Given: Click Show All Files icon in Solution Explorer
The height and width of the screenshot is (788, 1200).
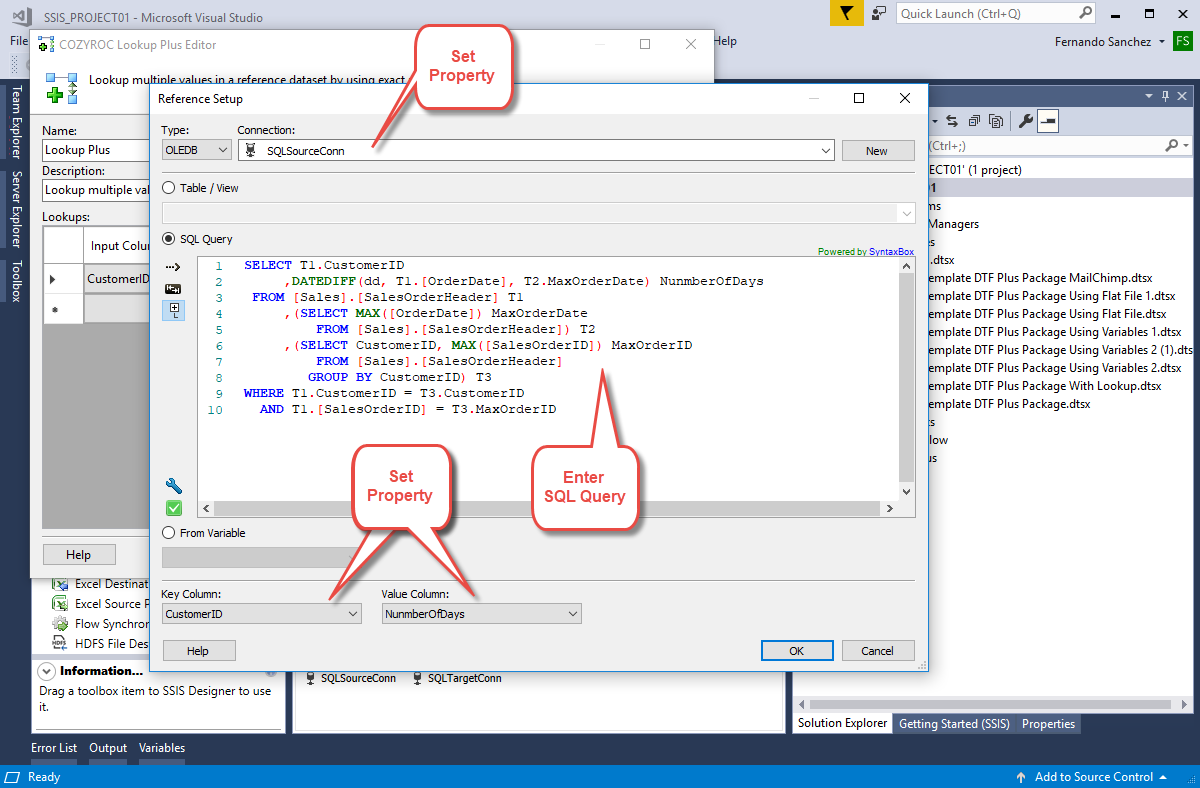Looking at the screenshot, I should point(996,121).
